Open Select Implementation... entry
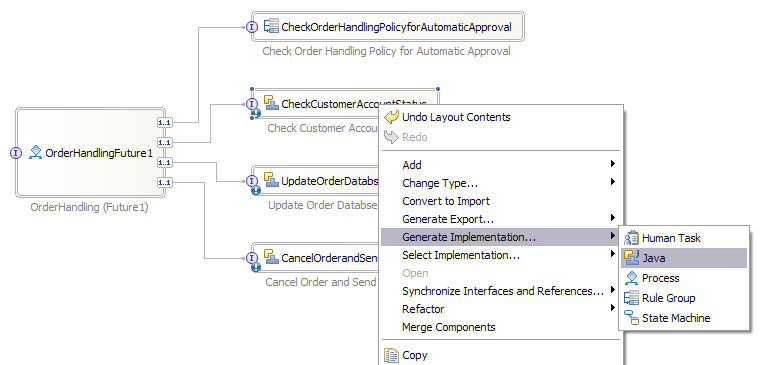 [500, 255]
